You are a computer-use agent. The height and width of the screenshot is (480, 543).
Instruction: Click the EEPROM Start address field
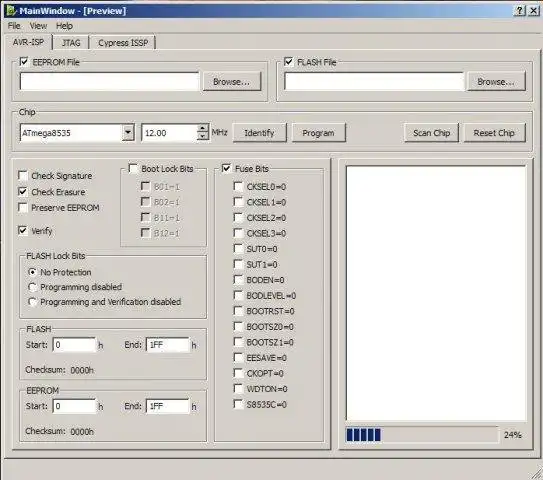pyautogui.click(x=74, y=406)
